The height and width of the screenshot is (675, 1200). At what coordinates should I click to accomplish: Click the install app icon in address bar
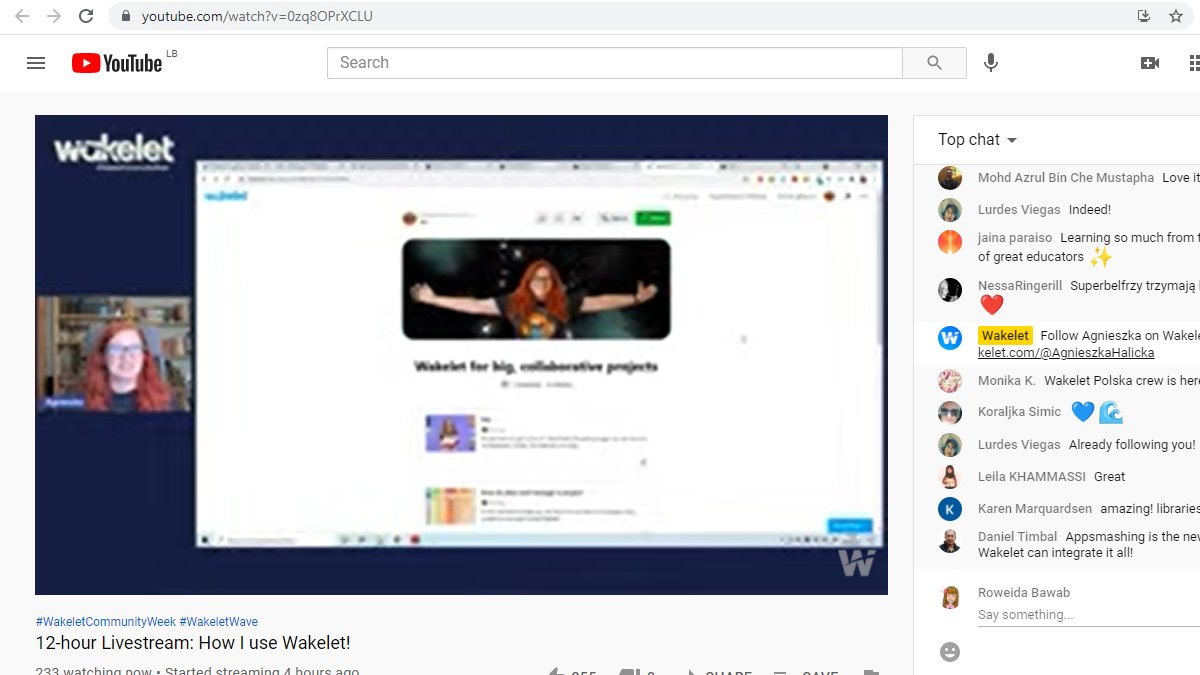1144,16
